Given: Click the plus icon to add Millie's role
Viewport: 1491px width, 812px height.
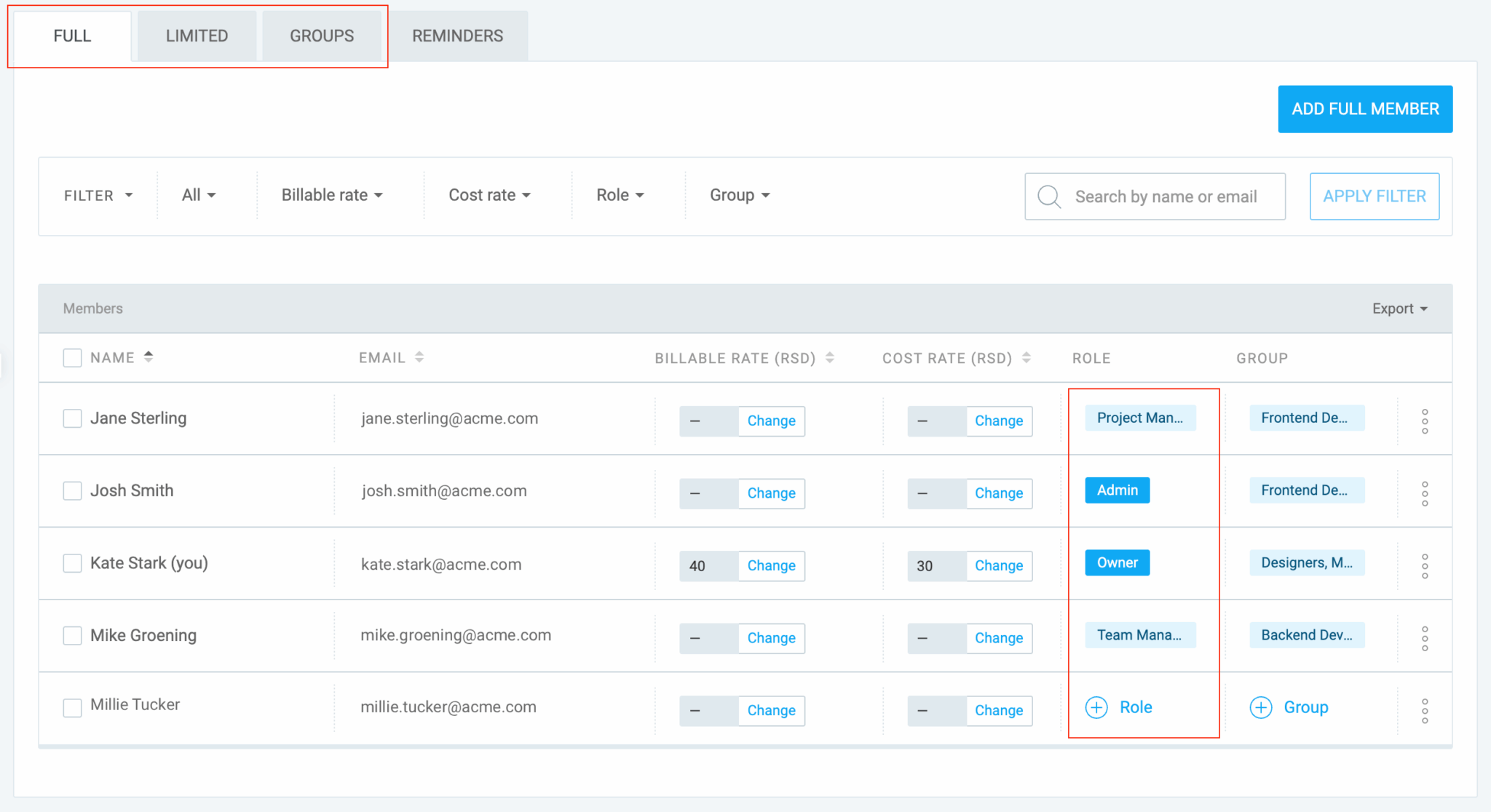Looking at the screenshot, I should tap(1096, 707).
